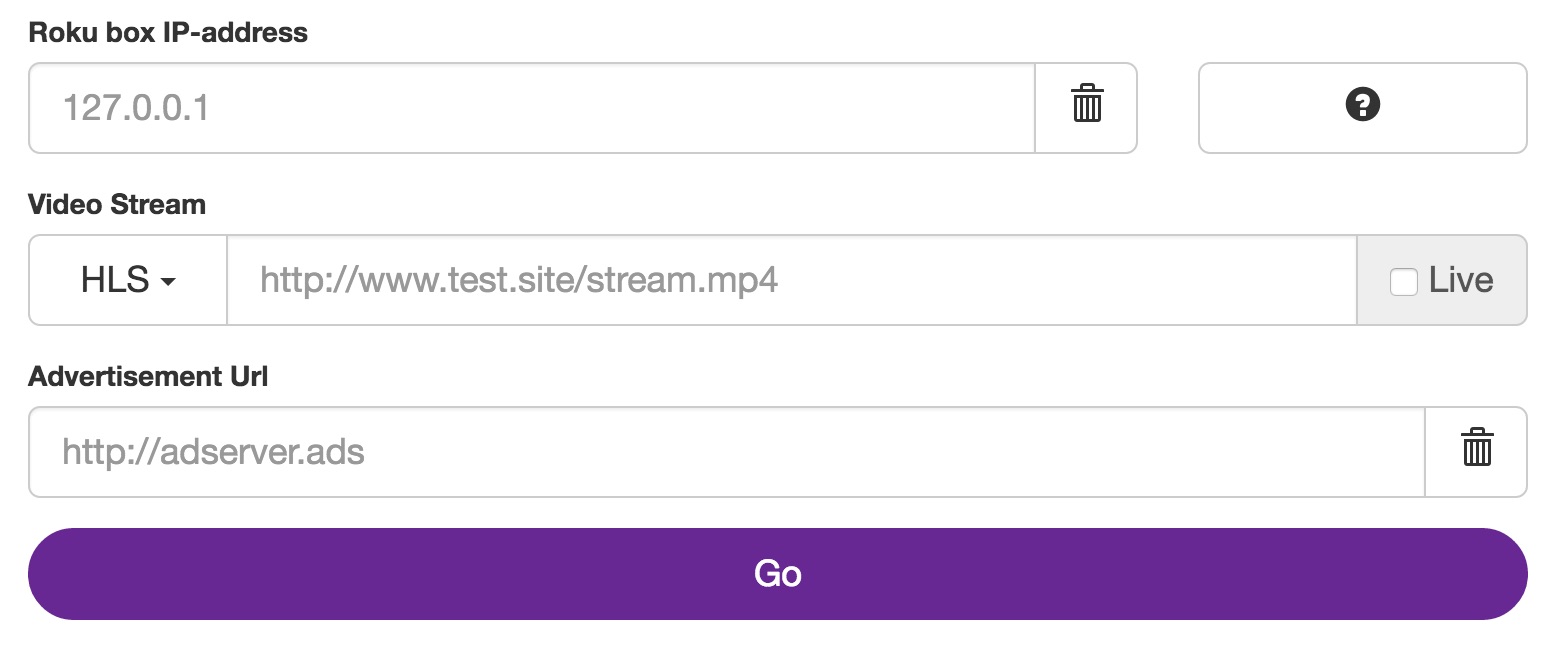Click the Live label text
1556x656 pixels.
click(x=1461, y=280)
